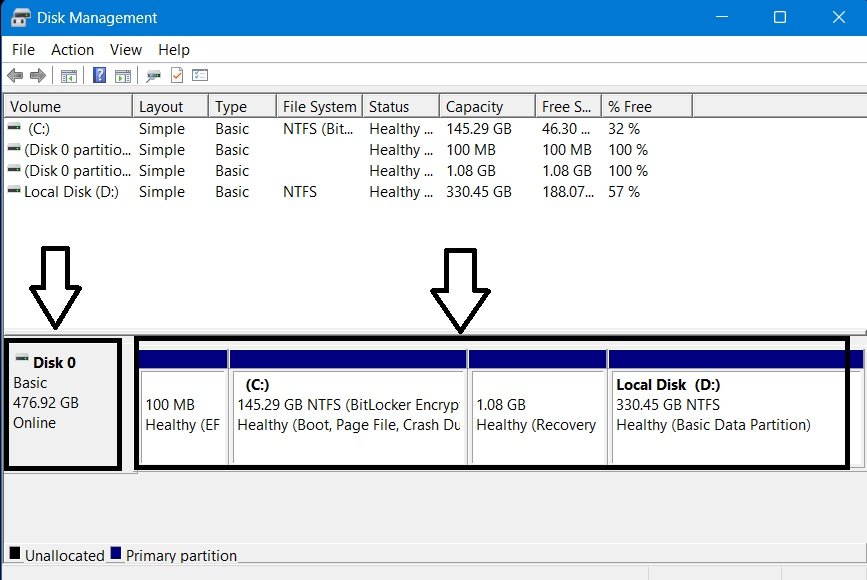Image resolution: width=867 pixels, height=580 pixels.
Task: Click the 46.30 free space cell
Action: point(566,129)
